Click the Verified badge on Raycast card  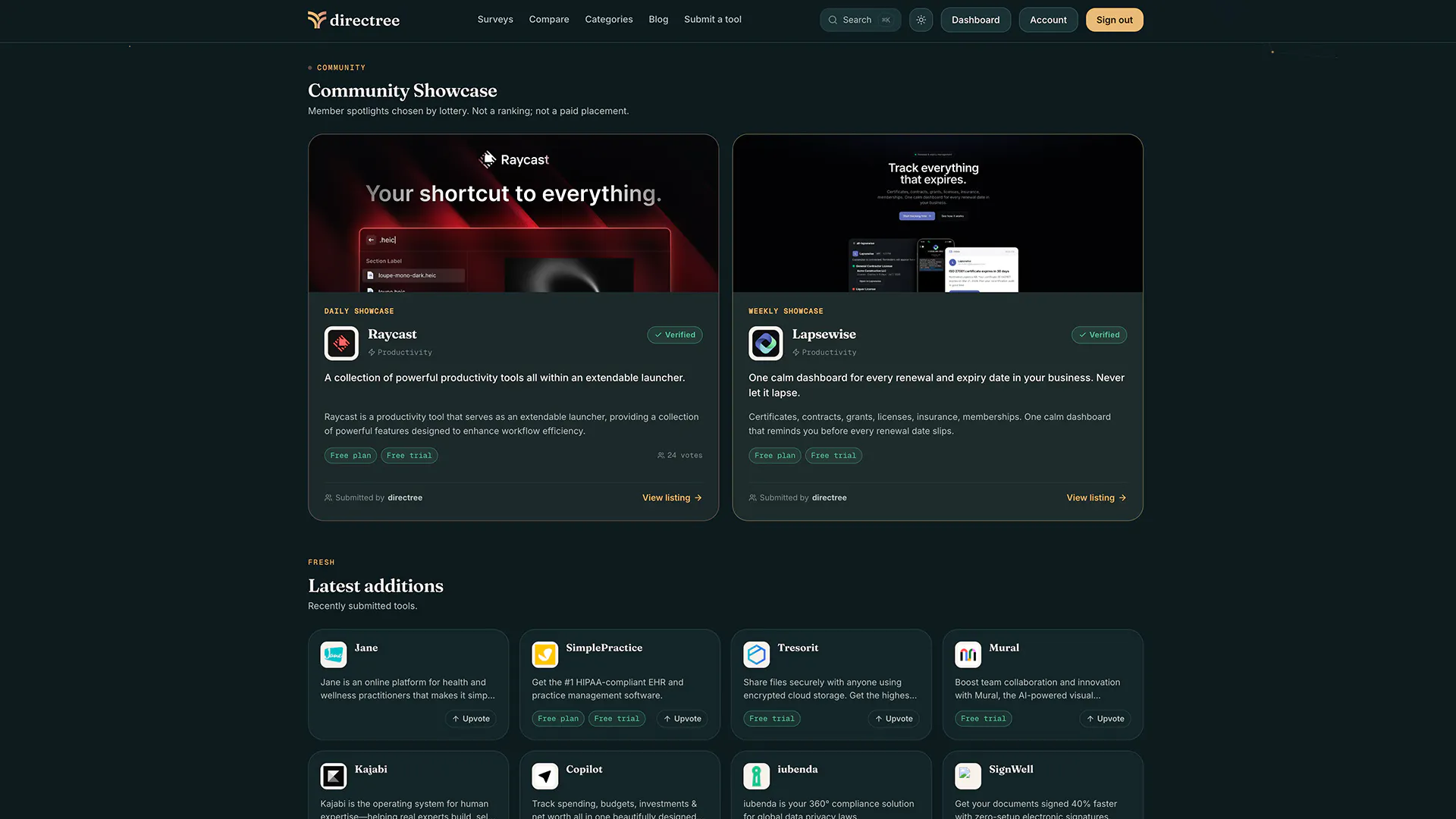(x=675, y=334)
